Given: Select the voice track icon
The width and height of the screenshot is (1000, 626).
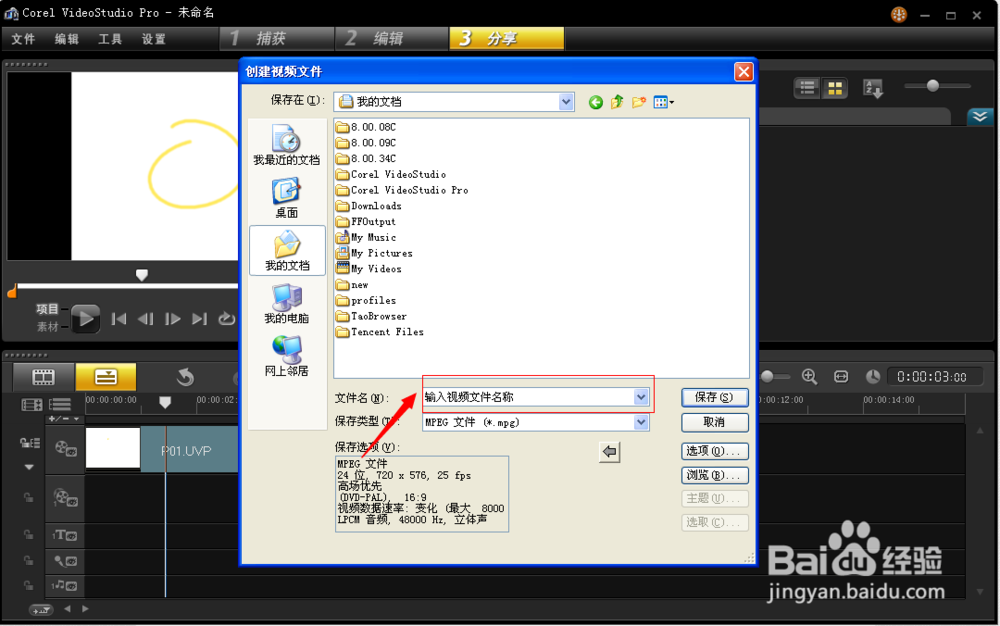Looking at the screenshot, I should (x=65, y=561).
